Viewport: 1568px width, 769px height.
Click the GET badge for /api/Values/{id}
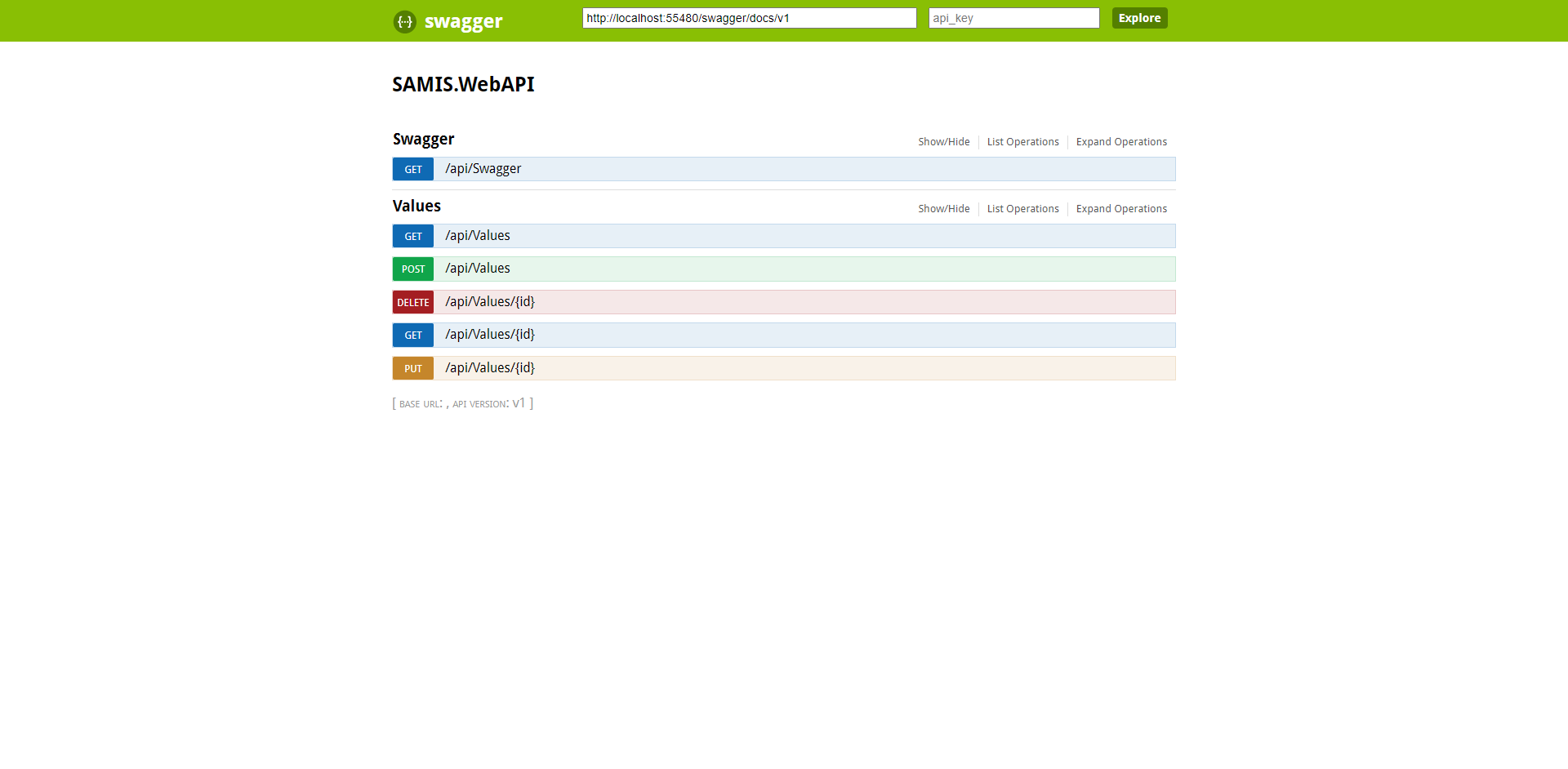point(413,335)
